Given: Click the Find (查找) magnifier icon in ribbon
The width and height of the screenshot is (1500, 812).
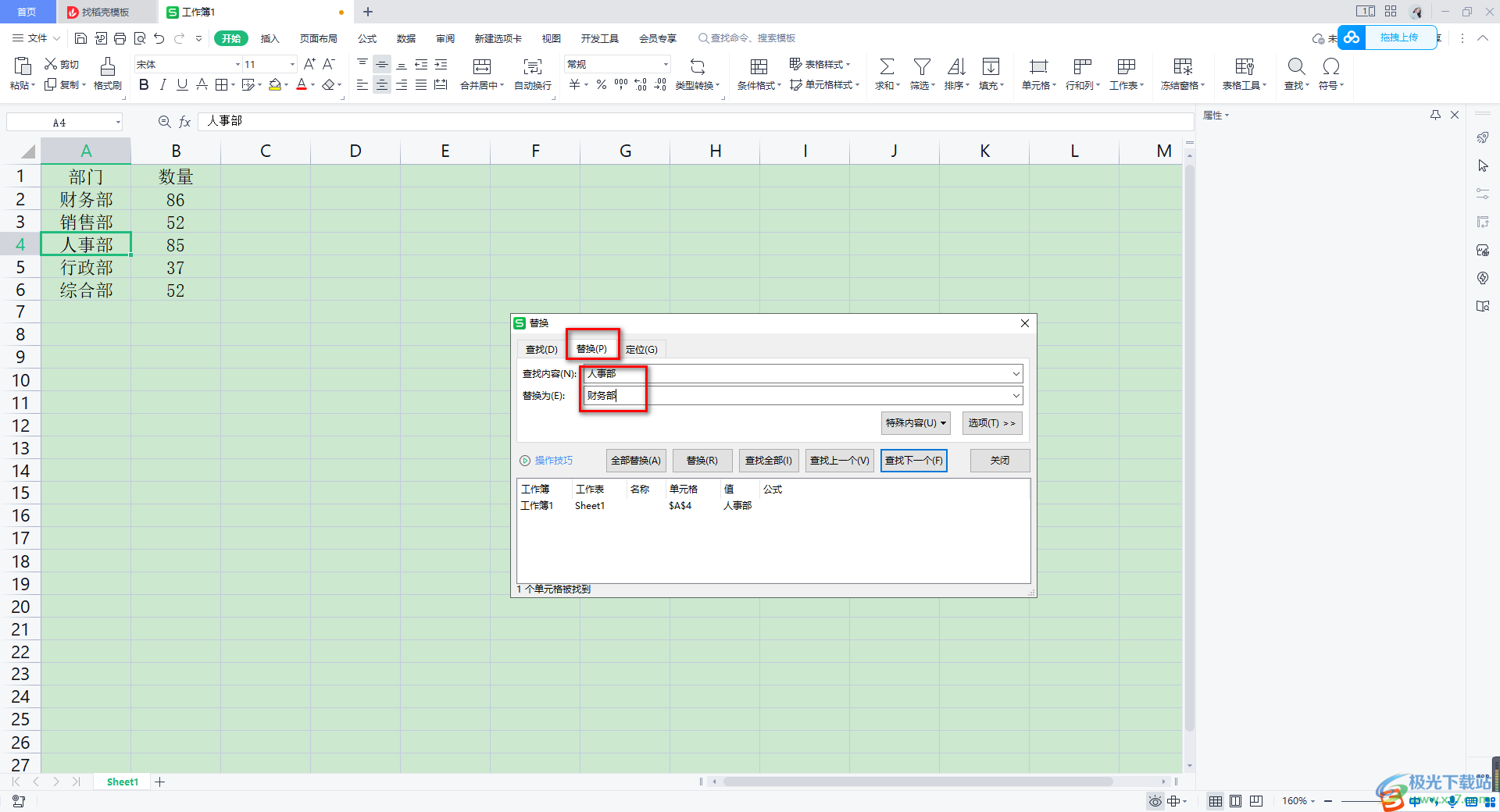Looking at the screenshot, I should [1296, 66].
